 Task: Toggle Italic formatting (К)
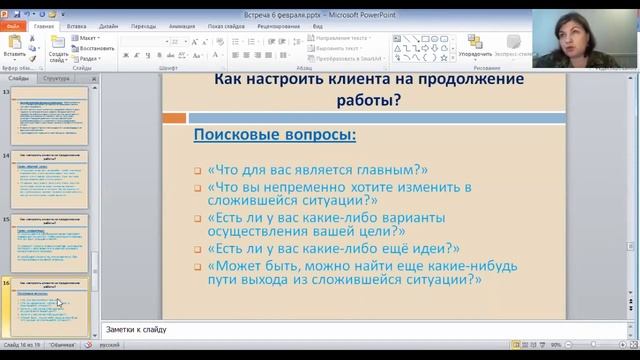pyautogui.click(x=137, y=55)
